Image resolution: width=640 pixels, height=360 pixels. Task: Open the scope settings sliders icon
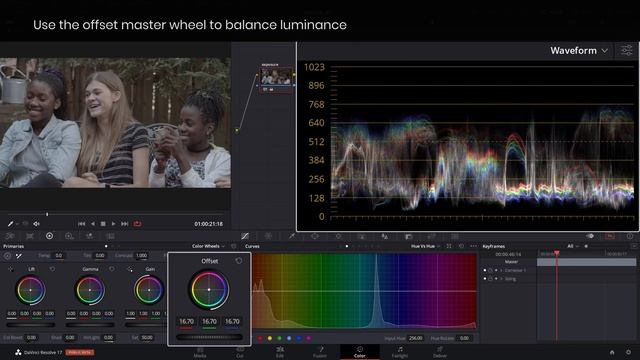(627, 51)
